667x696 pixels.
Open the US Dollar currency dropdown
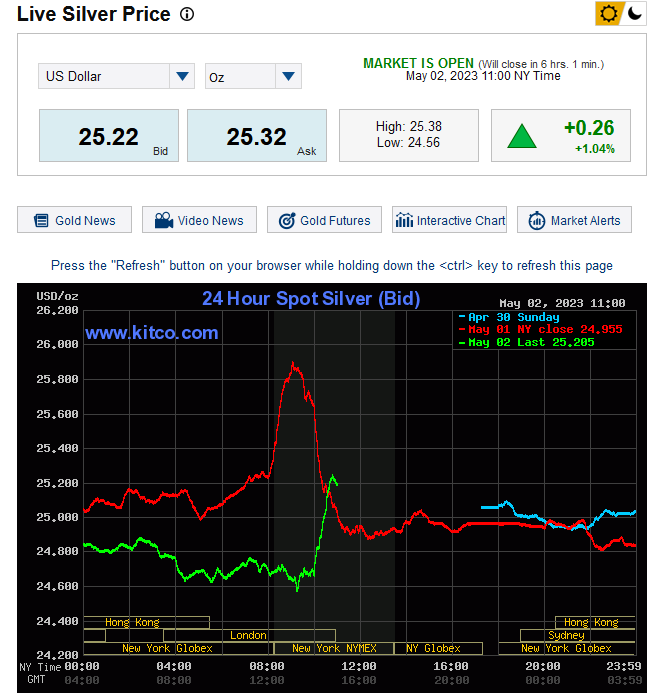116,76
